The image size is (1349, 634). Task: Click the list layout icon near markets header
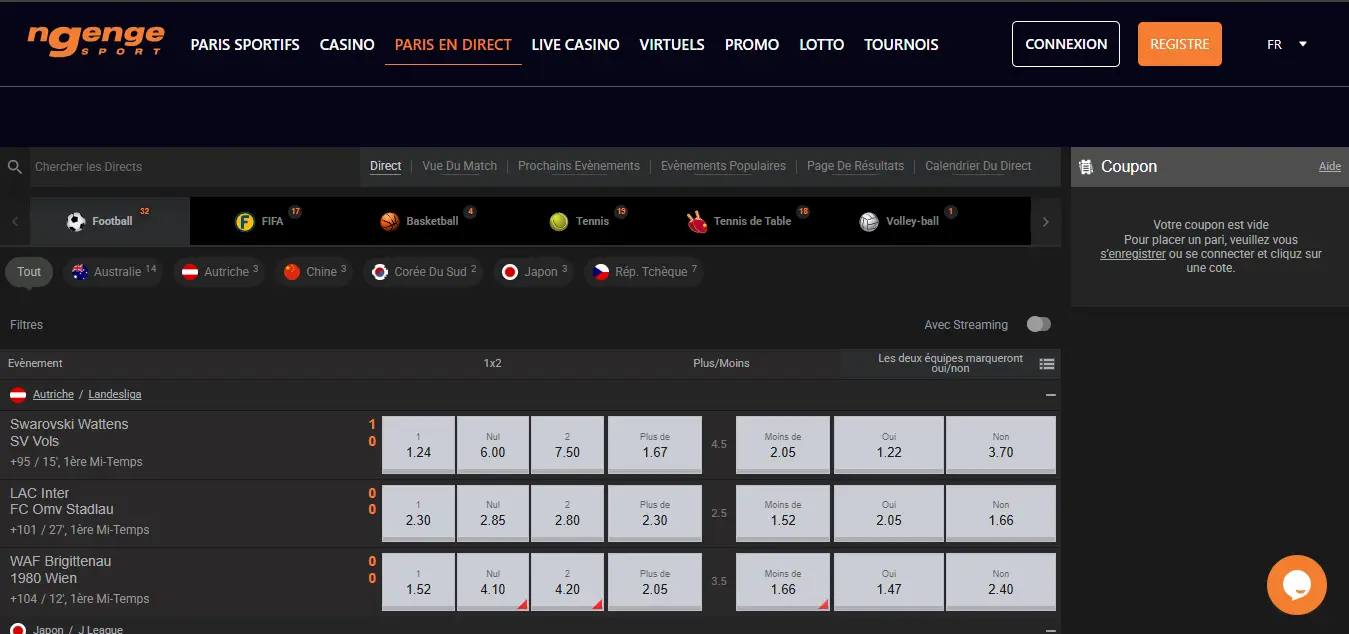pos(1046,363)
